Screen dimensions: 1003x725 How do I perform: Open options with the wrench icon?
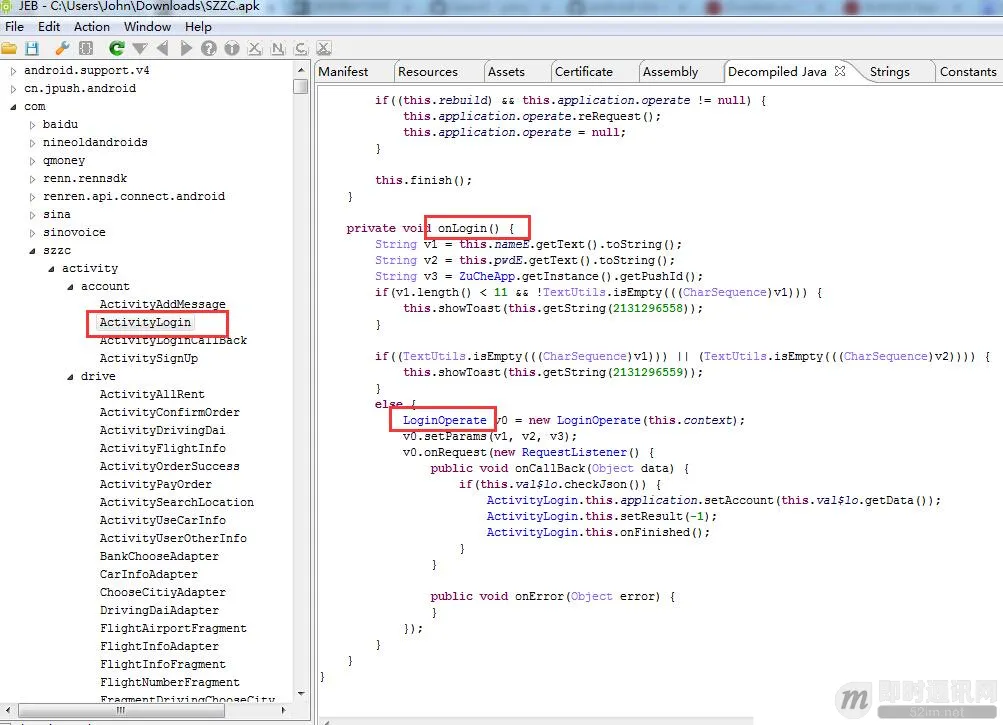(62, 48)
